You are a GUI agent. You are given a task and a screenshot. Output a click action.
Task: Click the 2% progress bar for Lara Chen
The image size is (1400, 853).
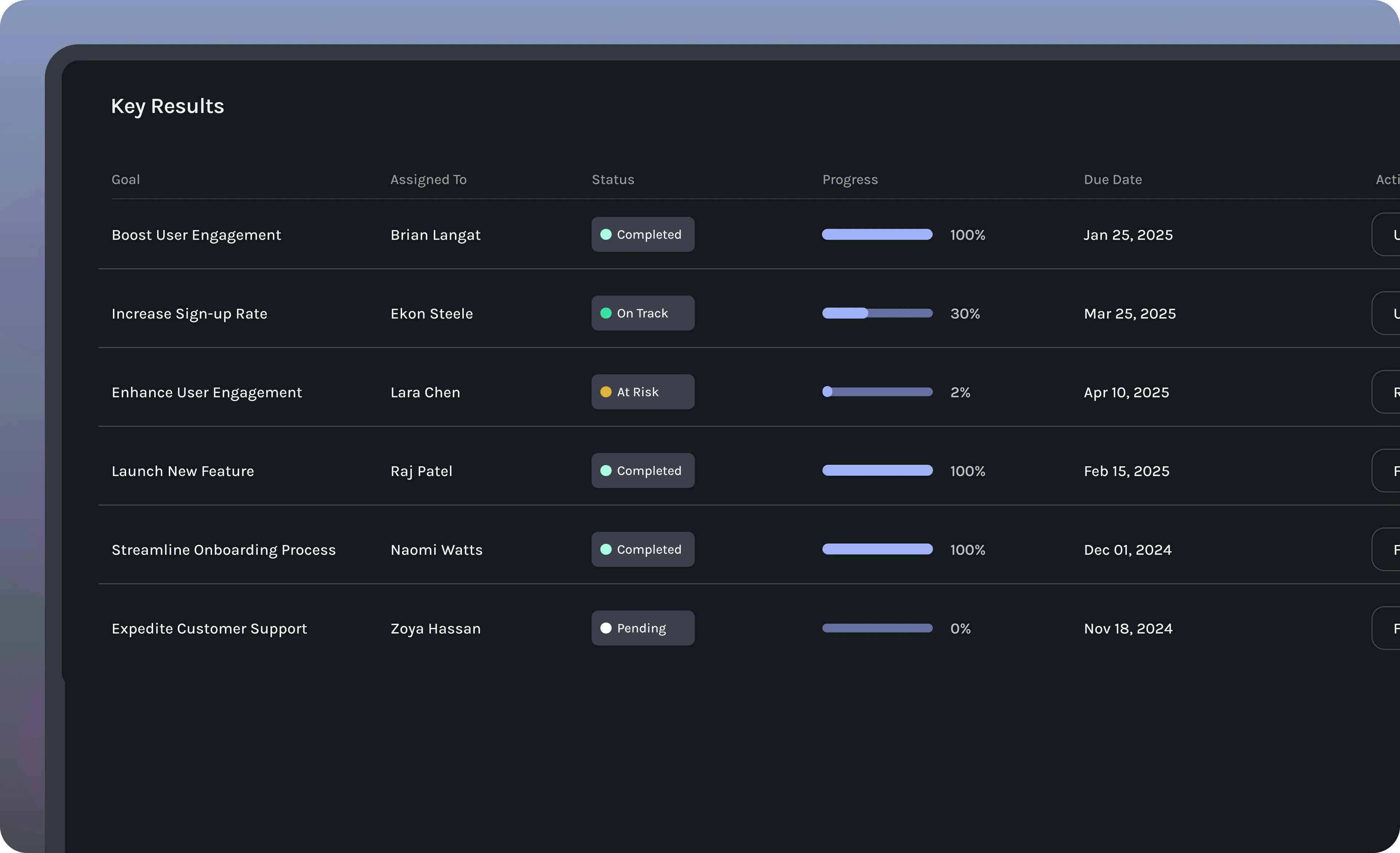tap(877, 392)
